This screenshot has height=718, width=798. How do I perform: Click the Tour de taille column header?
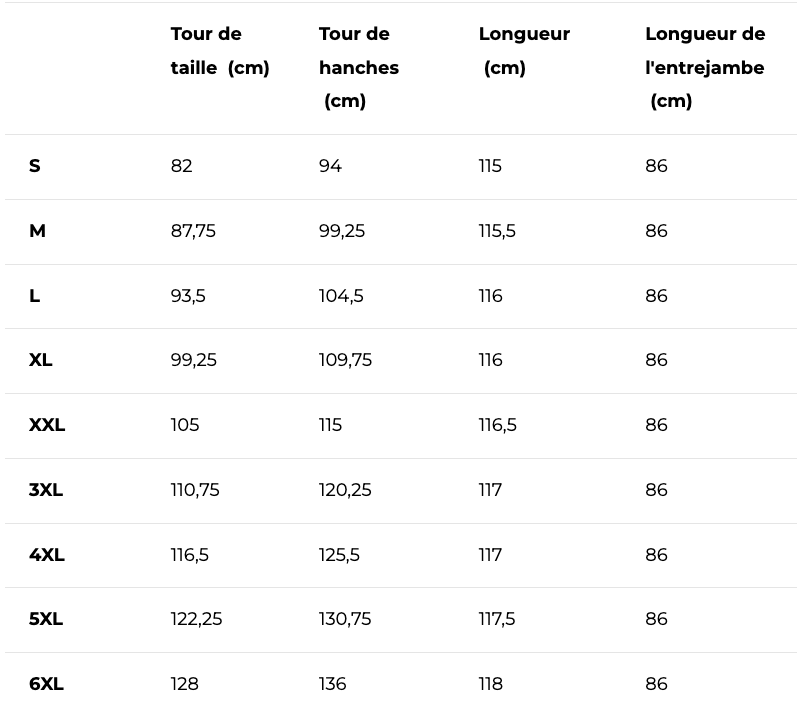pyautogui.click(x=220, y=51)
